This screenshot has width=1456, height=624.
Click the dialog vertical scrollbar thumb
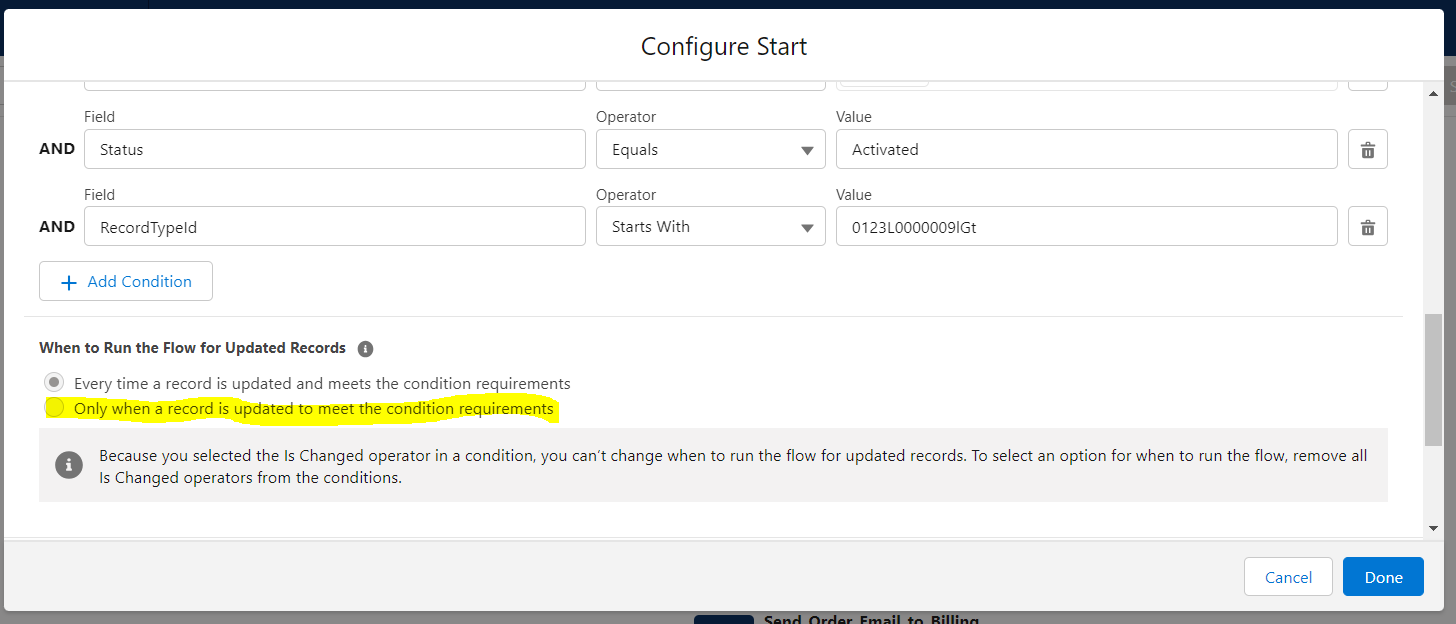1433,380
